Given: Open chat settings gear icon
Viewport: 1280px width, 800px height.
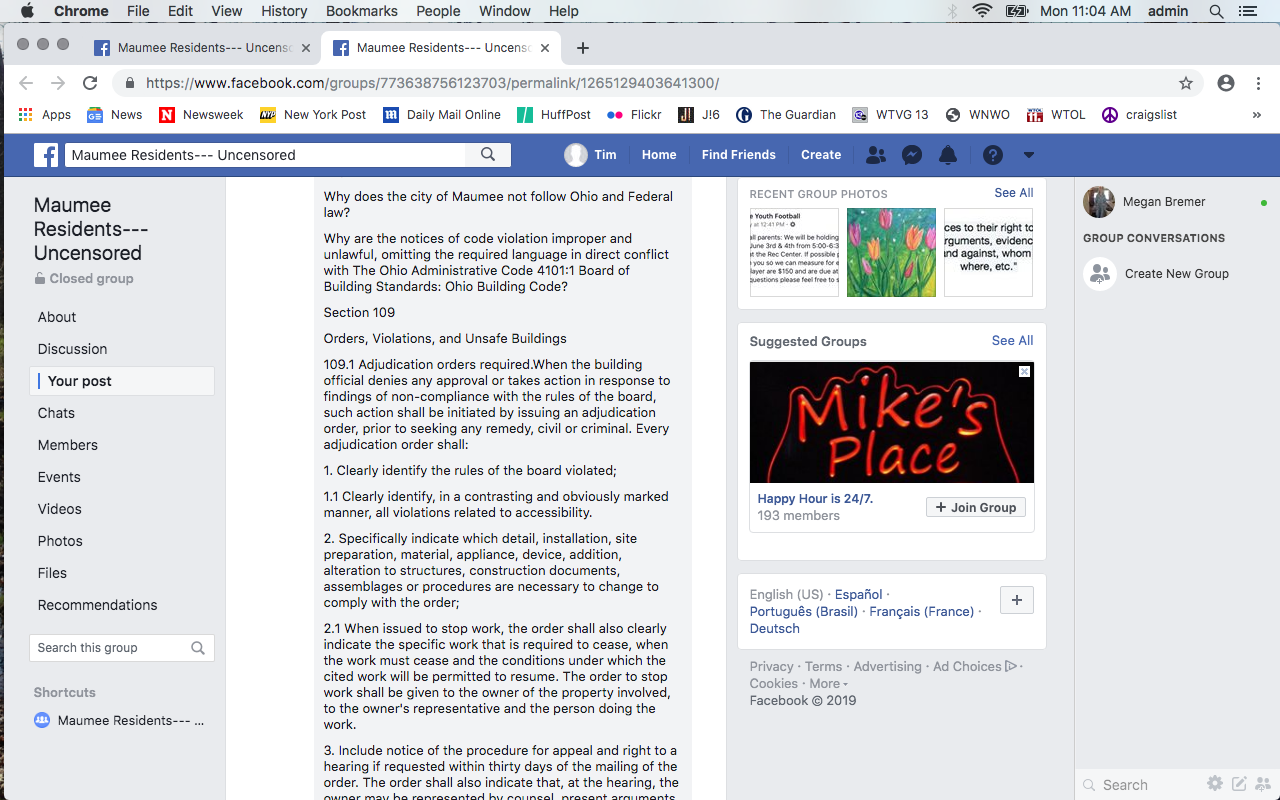Looking at the screenshot, I should pos(1214,784).
